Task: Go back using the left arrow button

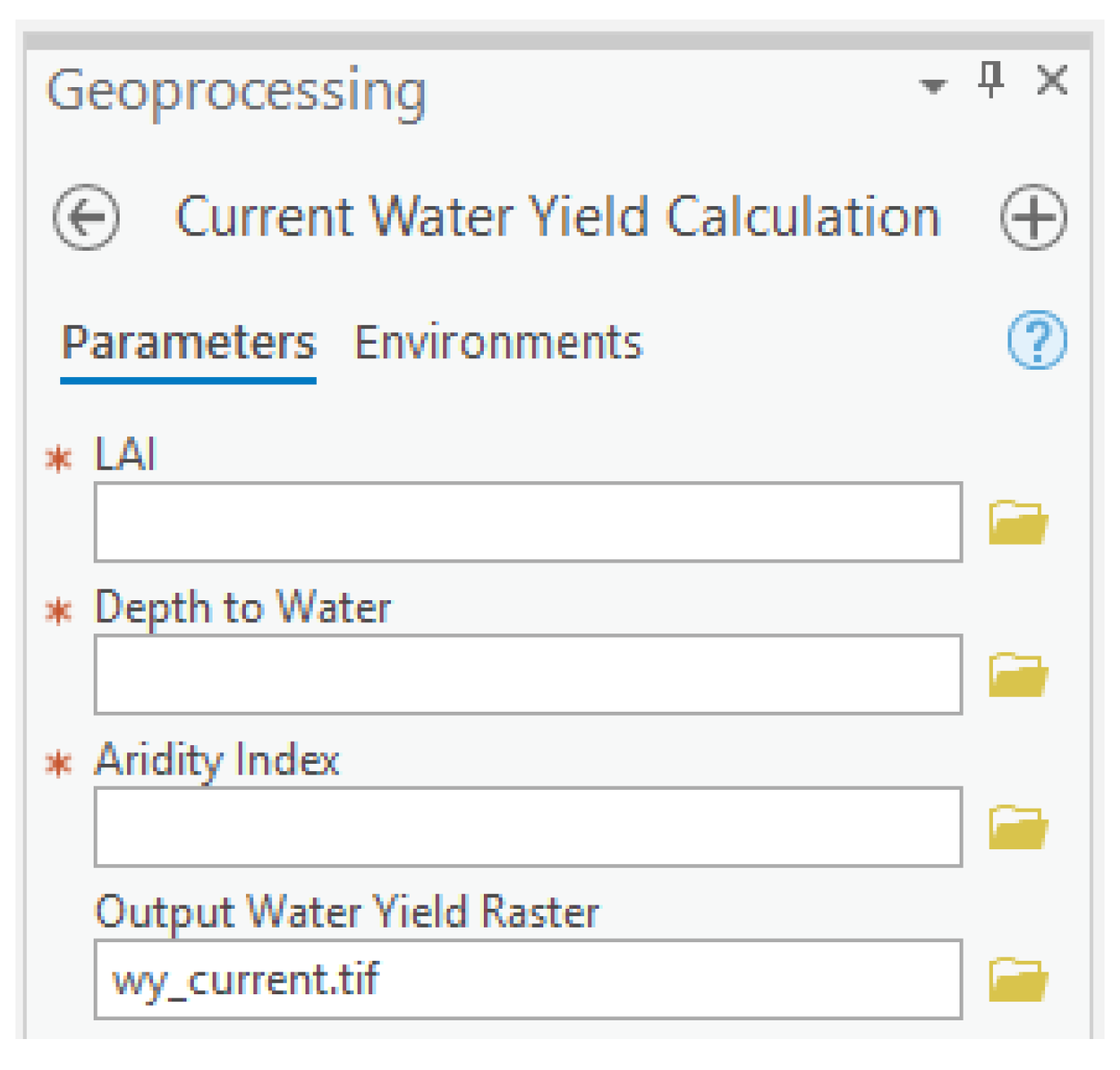Action: tap(86, 217)
